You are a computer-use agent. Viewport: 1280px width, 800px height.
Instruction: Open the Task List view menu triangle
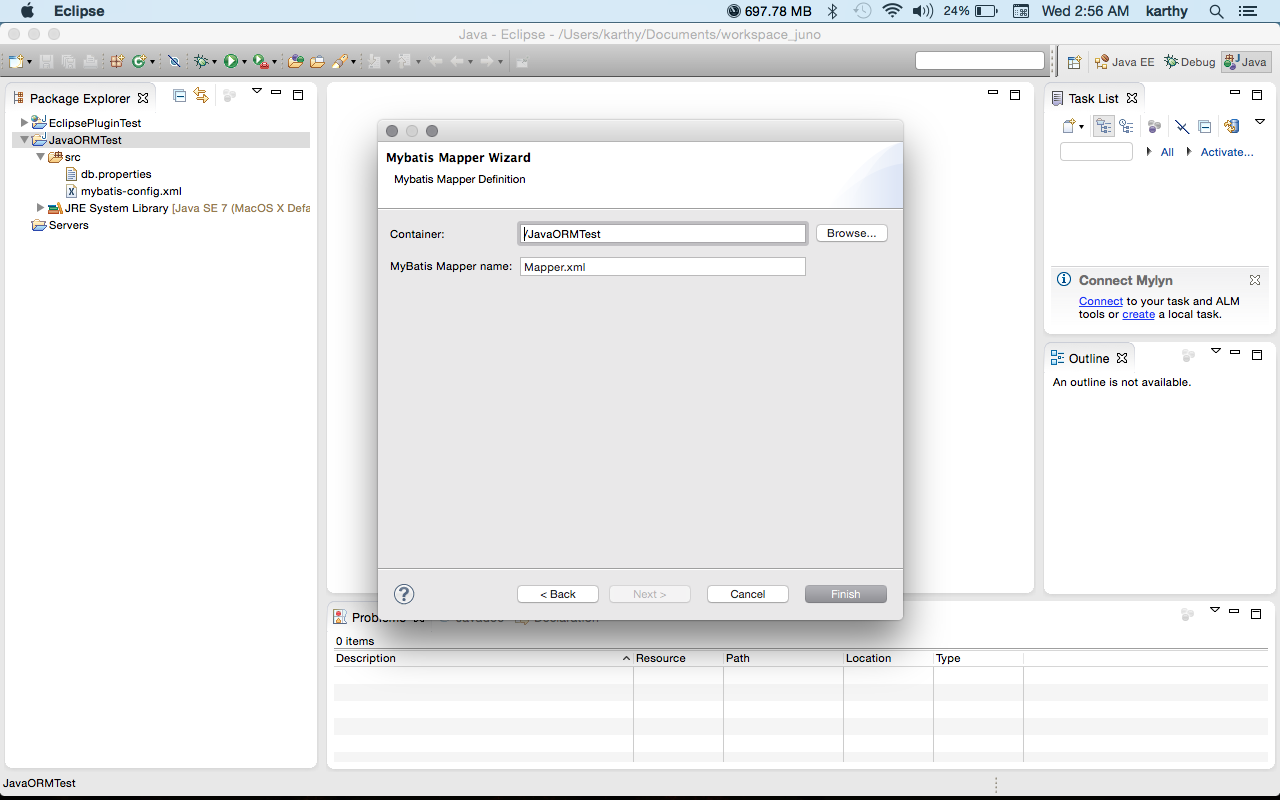[x=1259, y=122]
